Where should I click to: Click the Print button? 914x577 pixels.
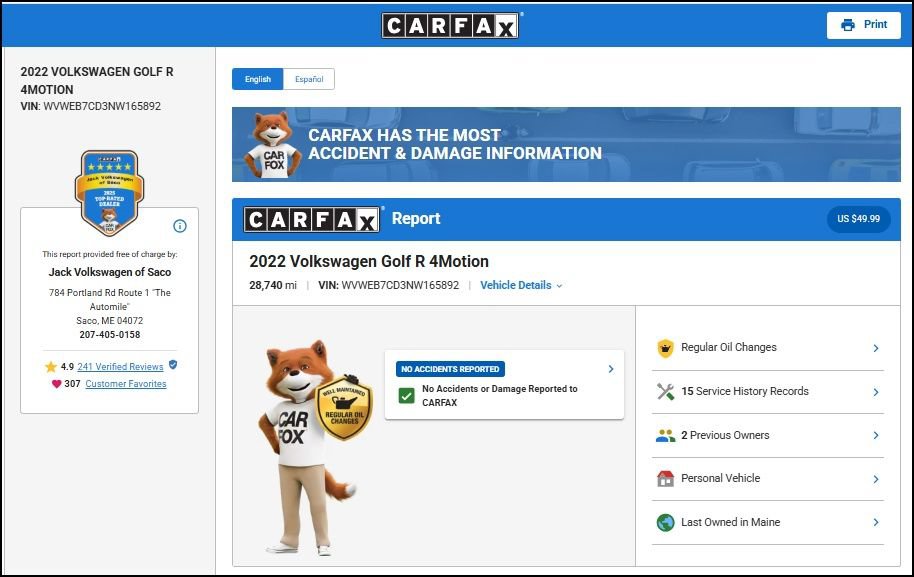click(863, 25)
